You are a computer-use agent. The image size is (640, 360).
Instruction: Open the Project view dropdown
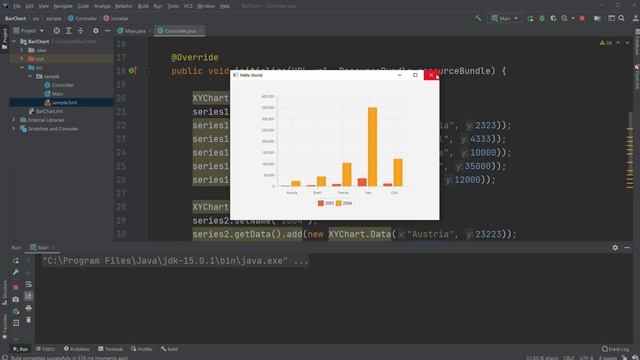point(29,31)
